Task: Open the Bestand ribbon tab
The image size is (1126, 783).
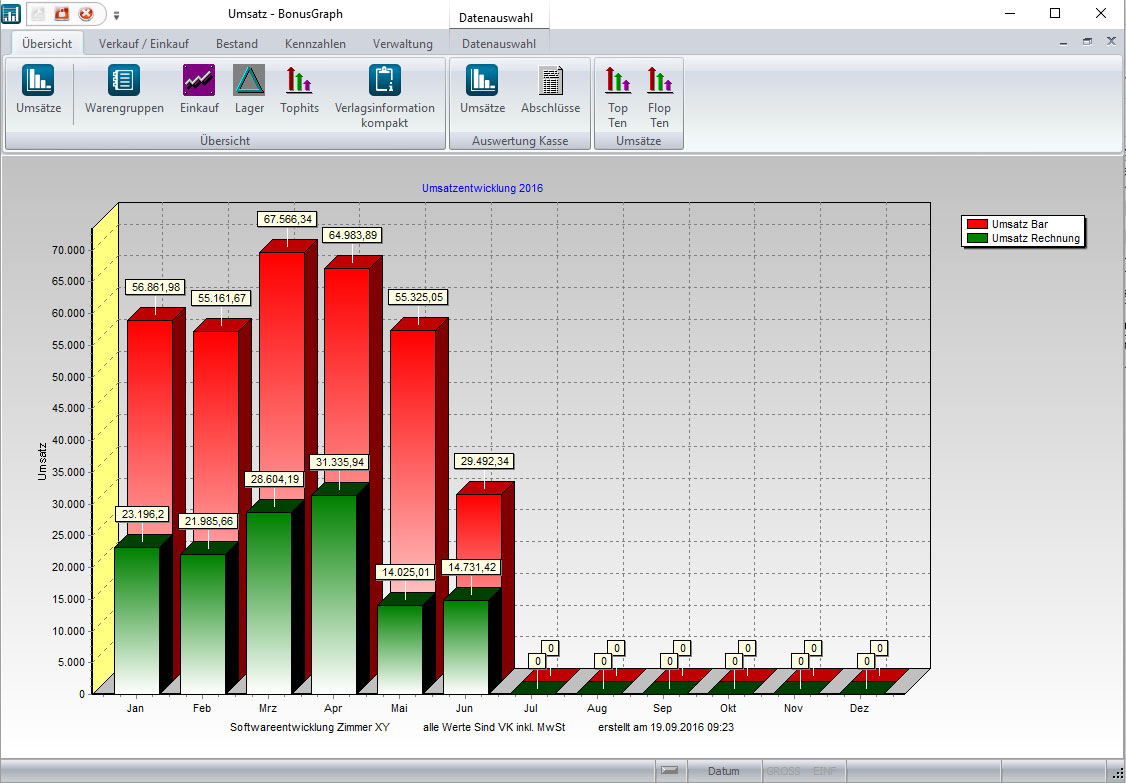Action: point(237,44)
